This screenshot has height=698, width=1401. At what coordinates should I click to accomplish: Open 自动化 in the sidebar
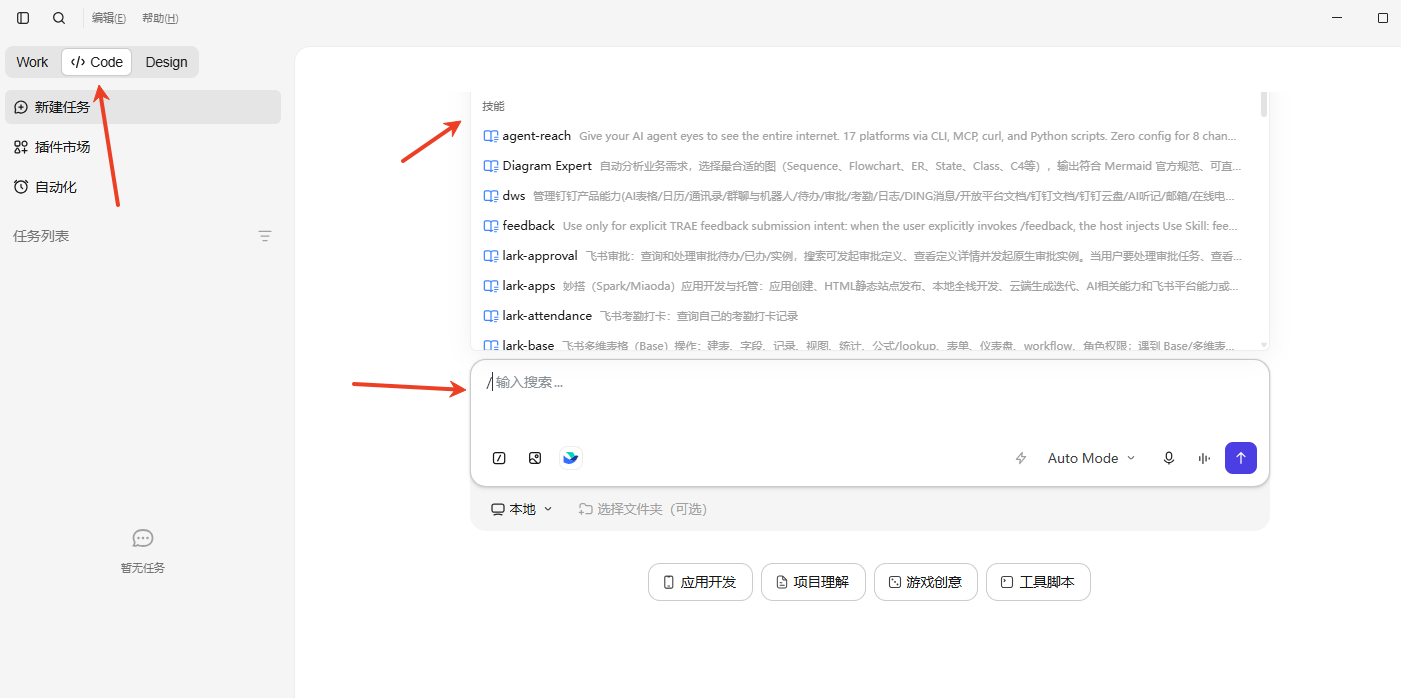(143, 187)
